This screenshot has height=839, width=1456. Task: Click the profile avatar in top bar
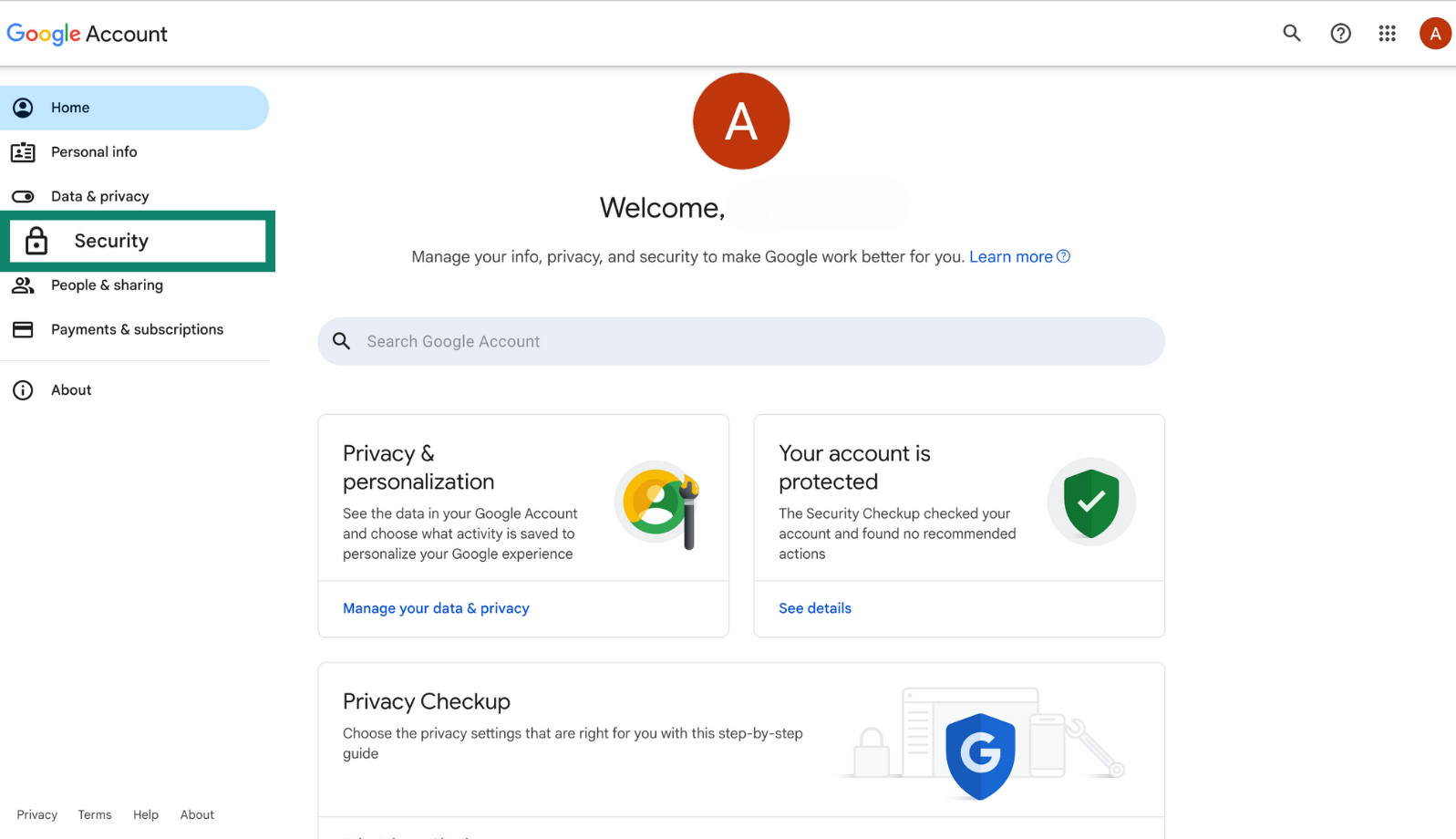coord(1434,33)
